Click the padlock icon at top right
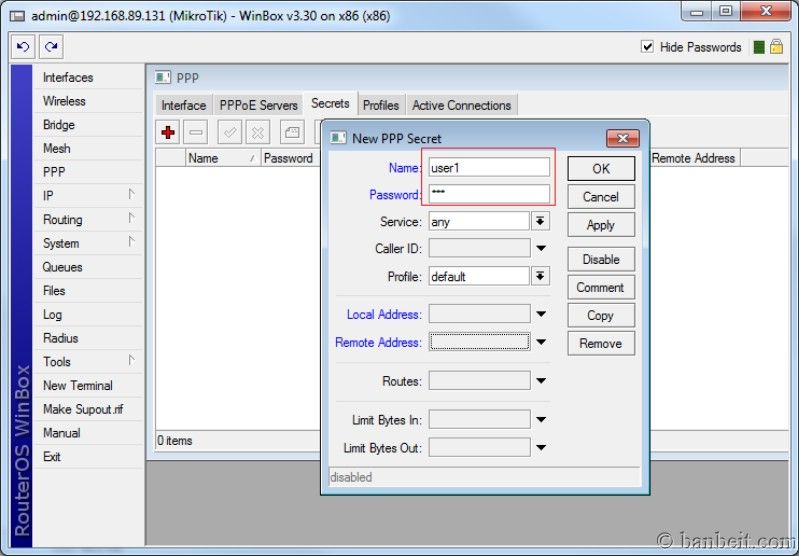The image size is (799, 556). click(x=776, y=47)
